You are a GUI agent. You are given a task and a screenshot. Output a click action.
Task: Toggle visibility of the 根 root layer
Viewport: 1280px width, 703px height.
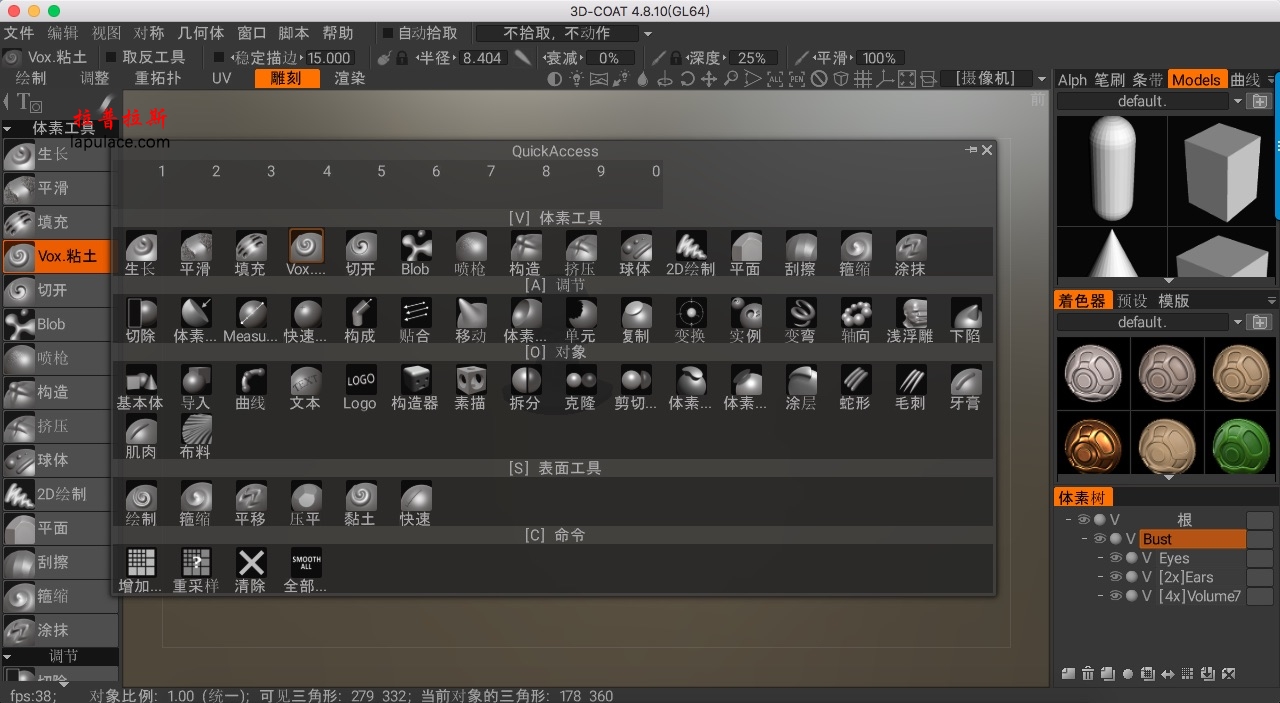coord(1083,520)
